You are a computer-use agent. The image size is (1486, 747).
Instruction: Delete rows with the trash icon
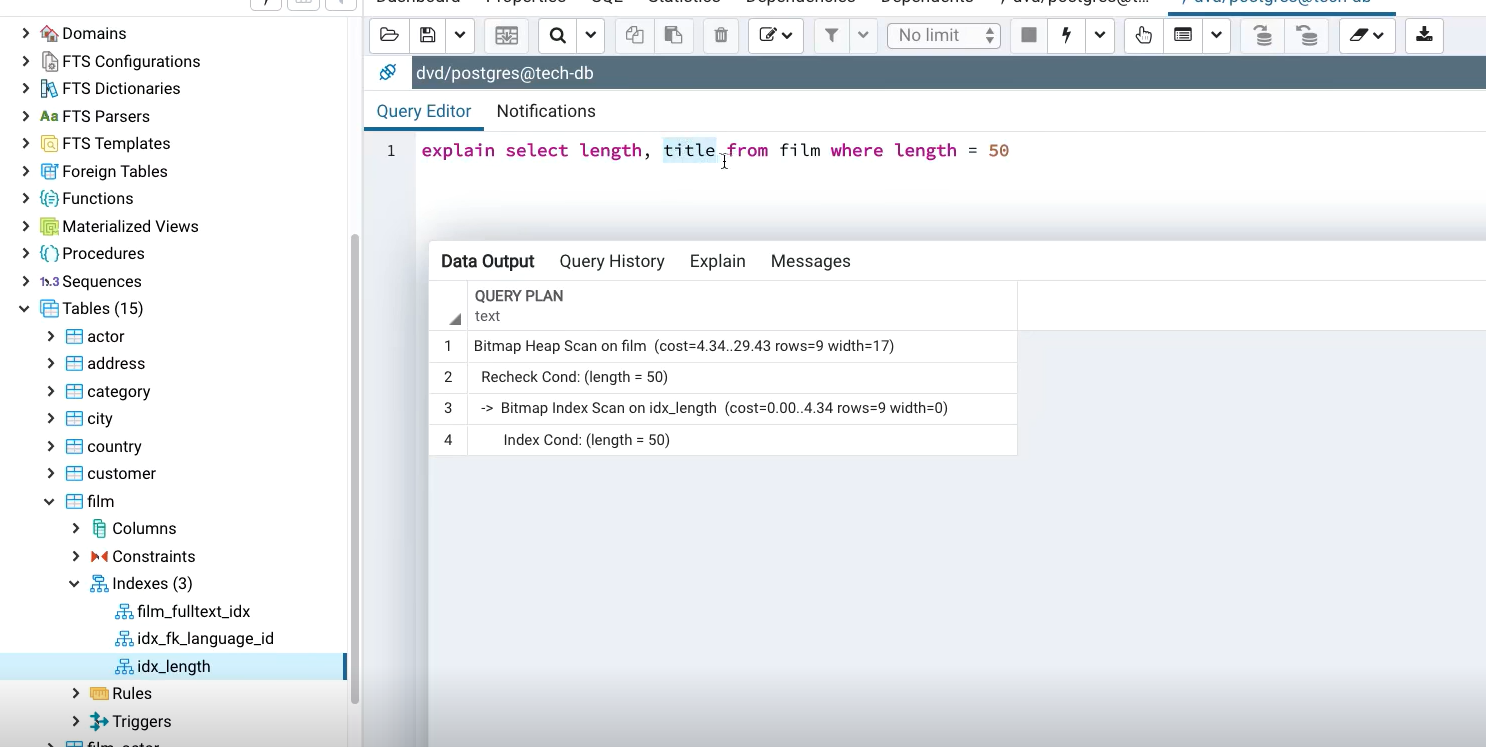point(720,35)
